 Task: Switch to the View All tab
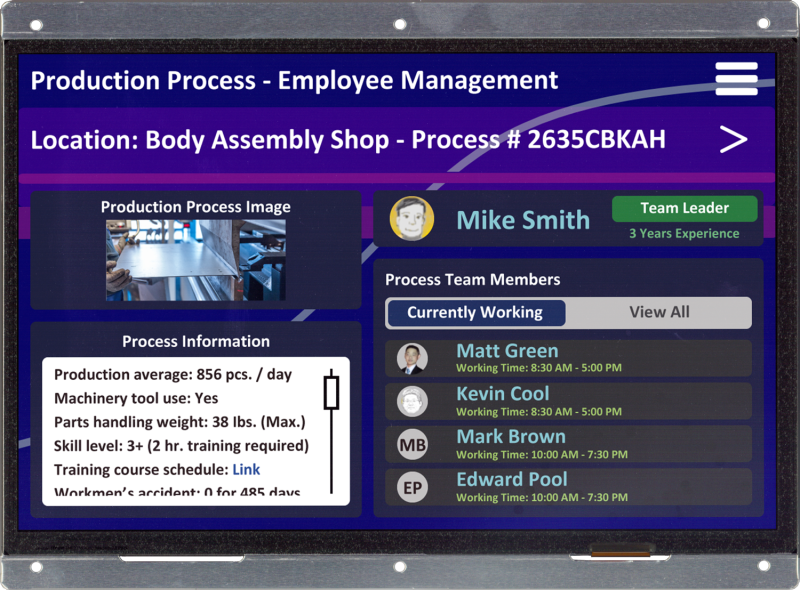(x=659, y=313)
